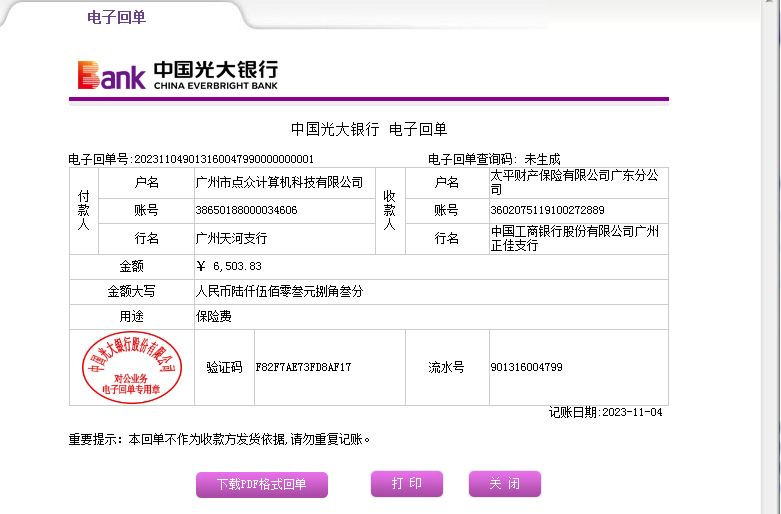The height and width of the screenshot is (514, 781).
Task: Click payee bank 中国工商银行 branch cell
Action: pyautogui.click(x=574, y=238)
